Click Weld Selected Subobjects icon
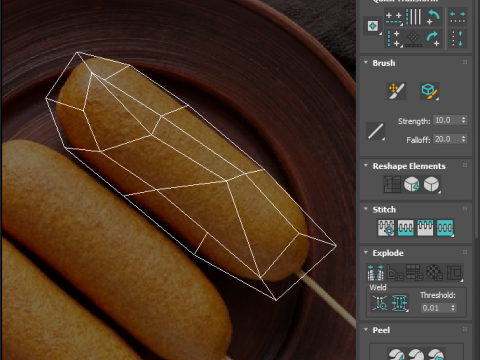The width and height of the screenshot is (480, 360). coord(400,303)
